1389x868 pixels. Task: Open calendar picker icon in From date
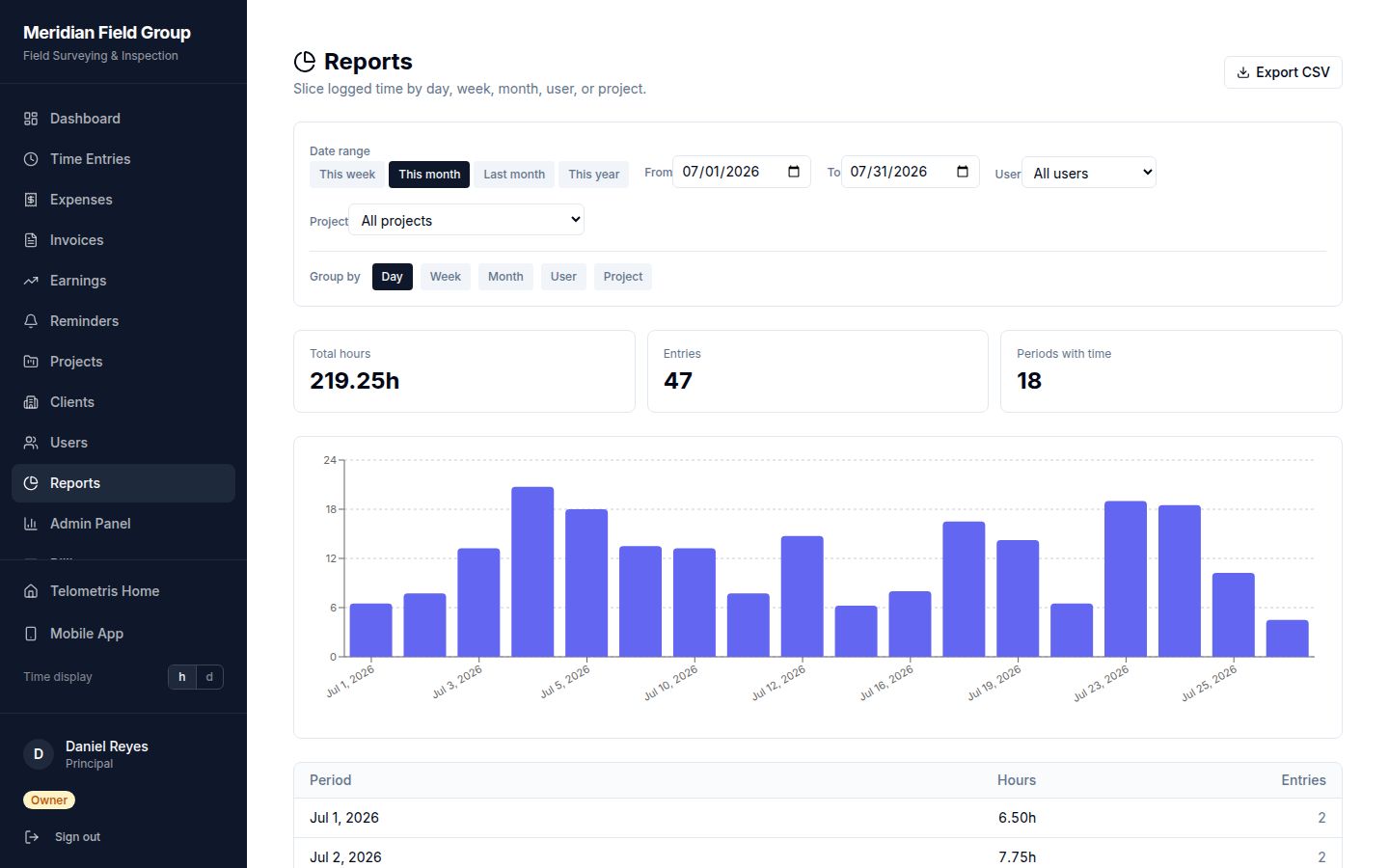tap(794, 172)
